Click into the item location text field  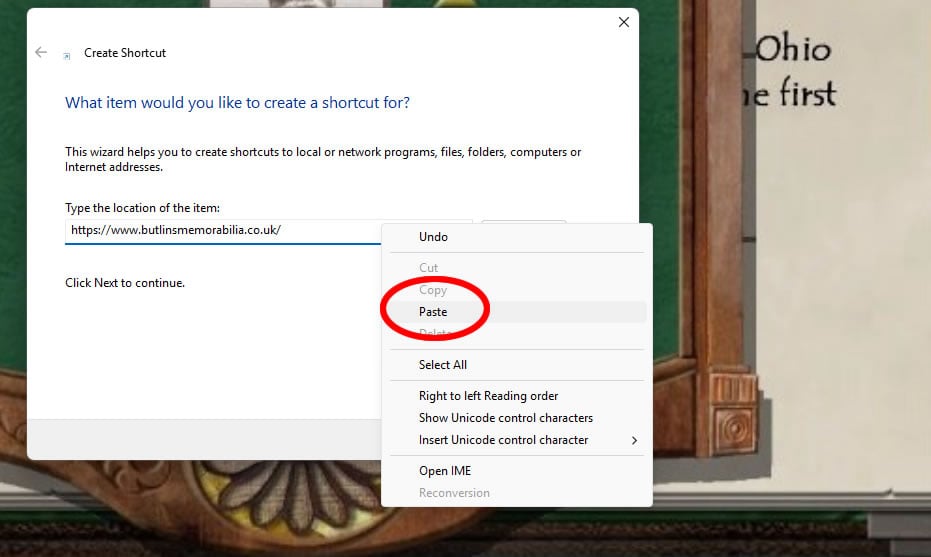(220, 230)
